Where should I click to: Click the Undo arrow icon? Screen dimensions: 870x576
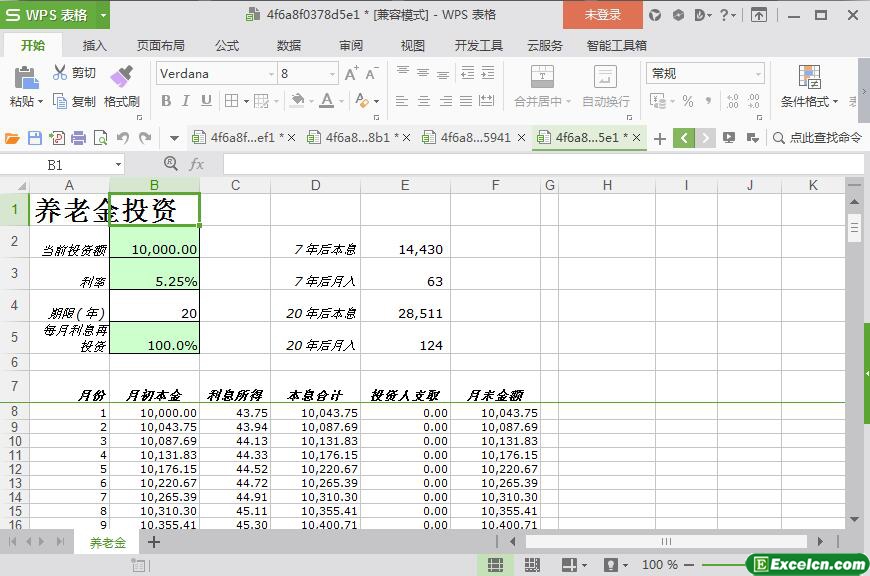(x=123, y=138)
